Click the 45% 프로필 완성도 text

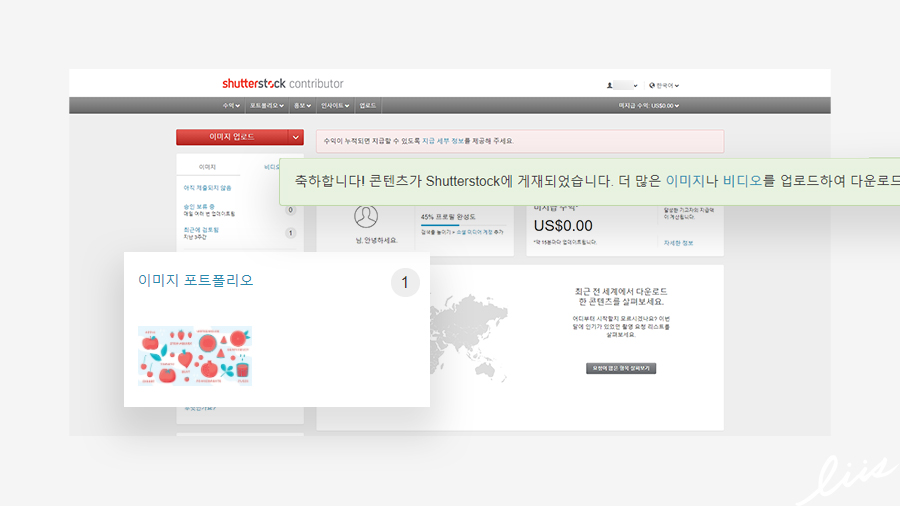[x=448, y=217]
